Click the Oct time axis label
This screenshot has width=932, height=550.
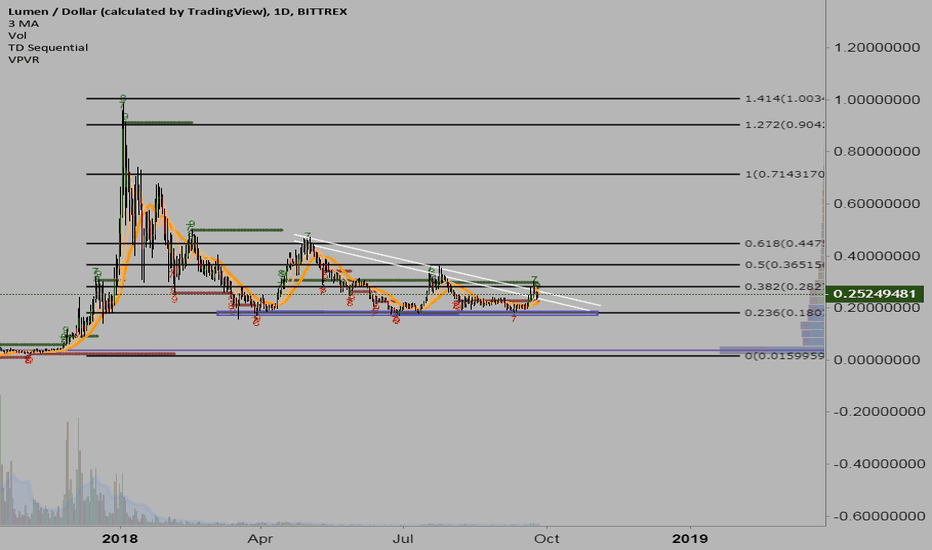click(x=547, y=539)
